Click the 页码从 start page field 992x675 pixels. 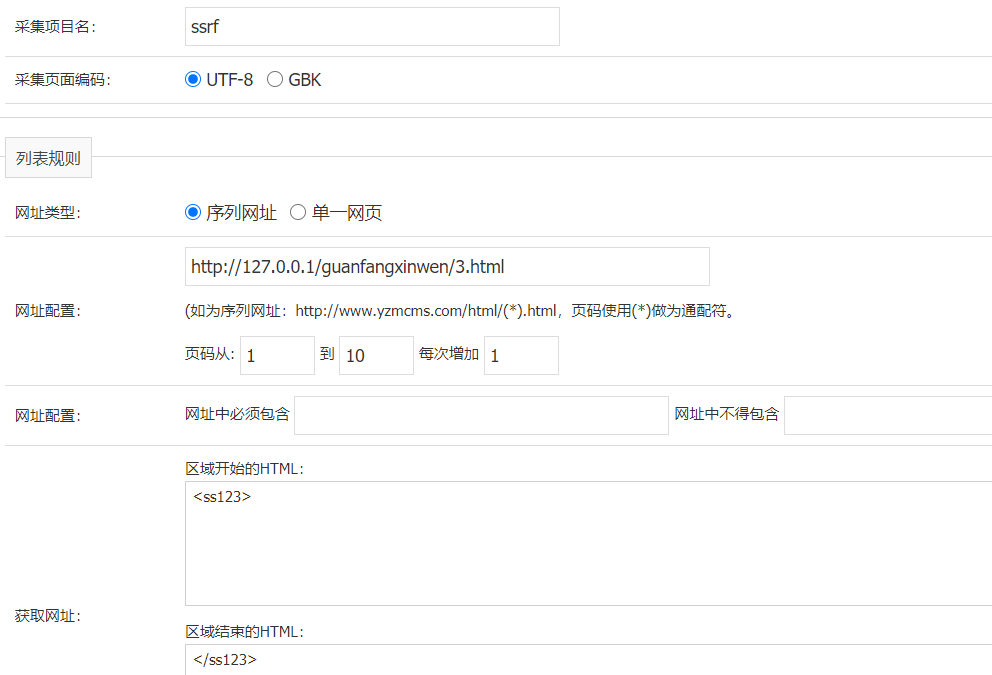click(277, 356)
